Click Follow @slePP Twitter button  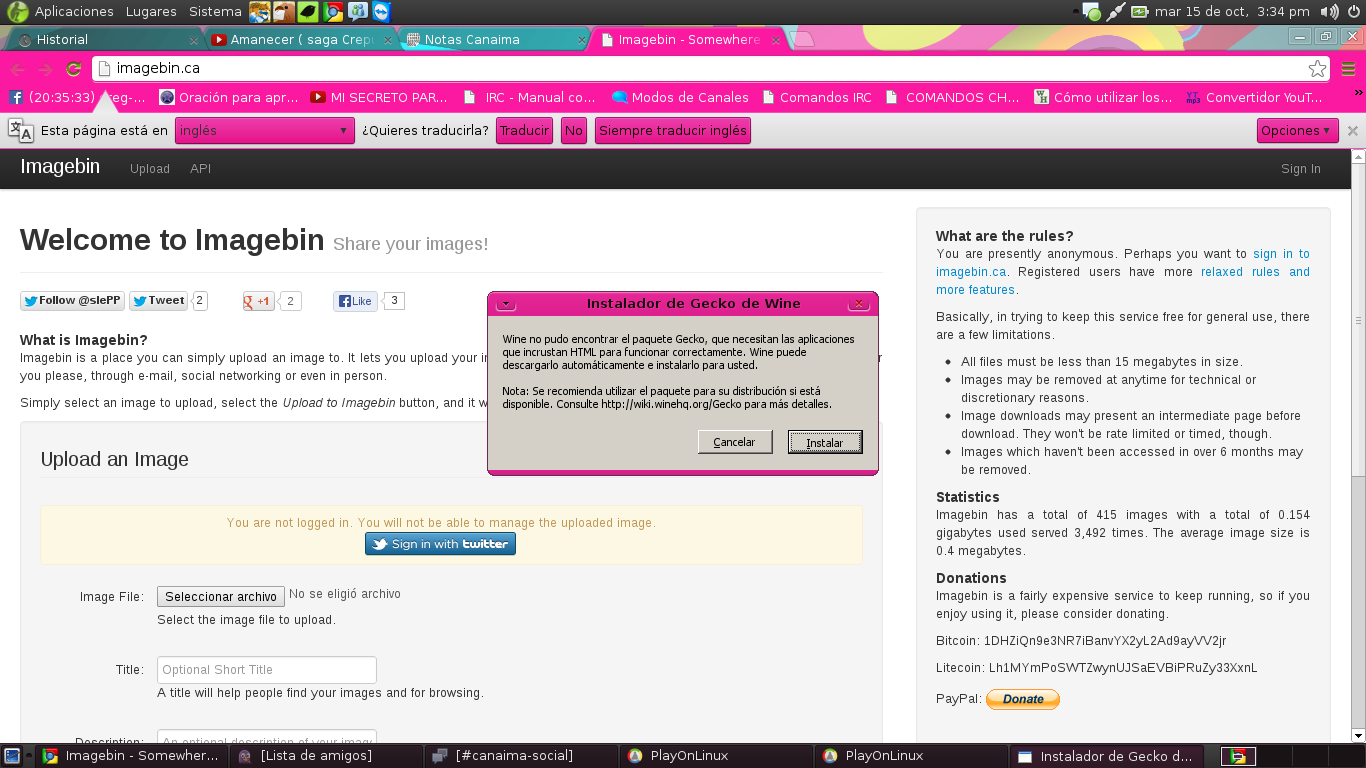click(x=72, y=301)
